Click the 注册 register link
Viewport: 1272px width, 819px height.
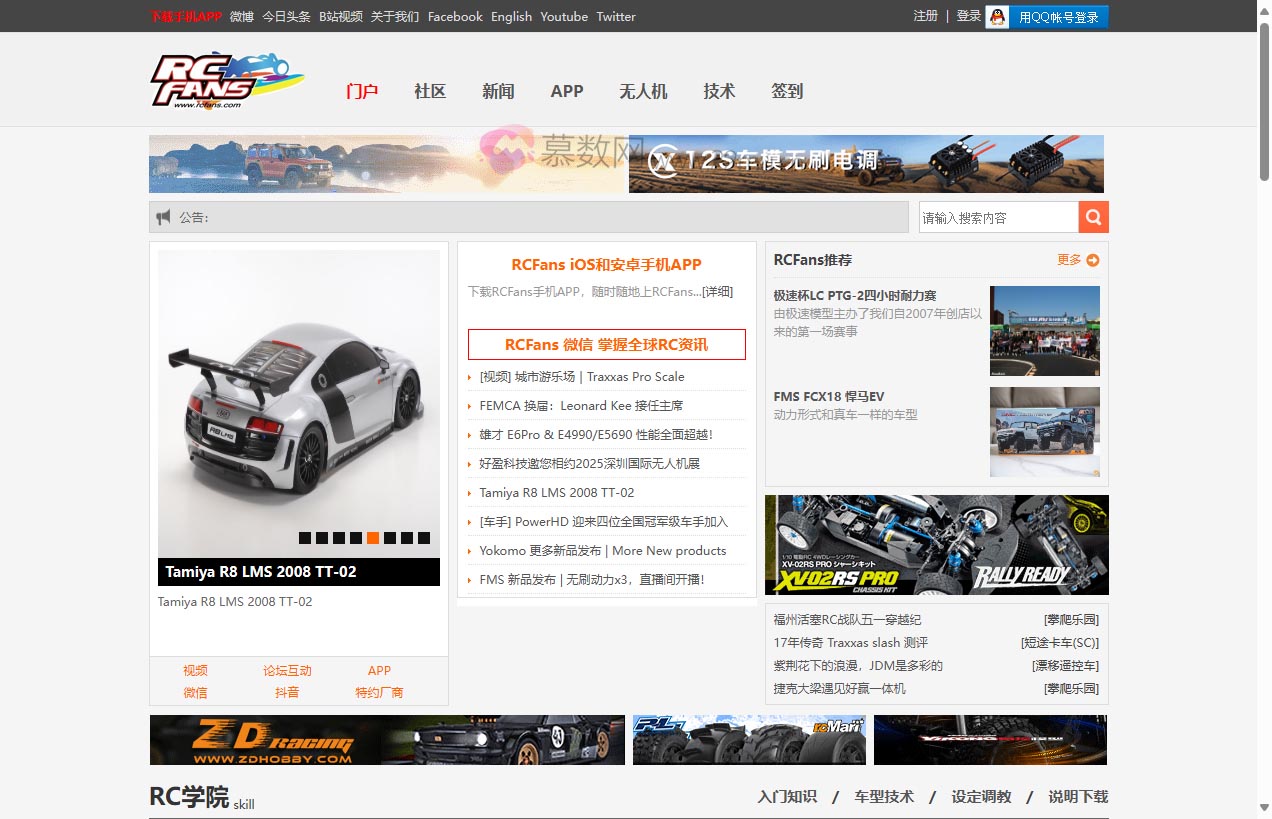click(x=925, y=16)
